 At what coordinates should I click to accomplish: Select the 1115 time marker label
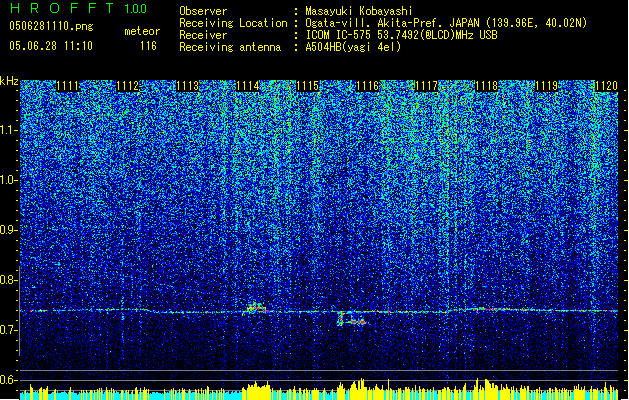pyautogui.click(x=307, y=86)
